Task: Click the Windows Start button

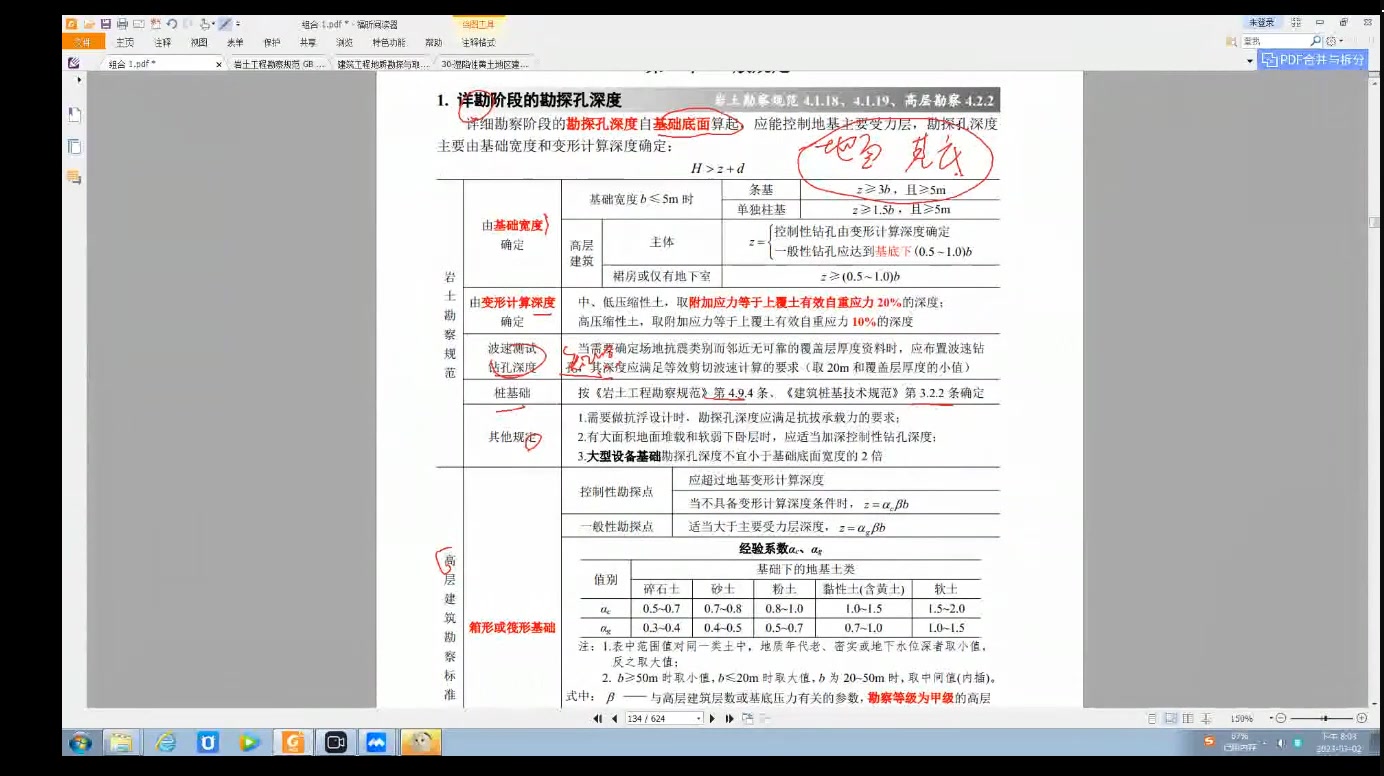Action: pyautogui.click(x=80, y=742)
